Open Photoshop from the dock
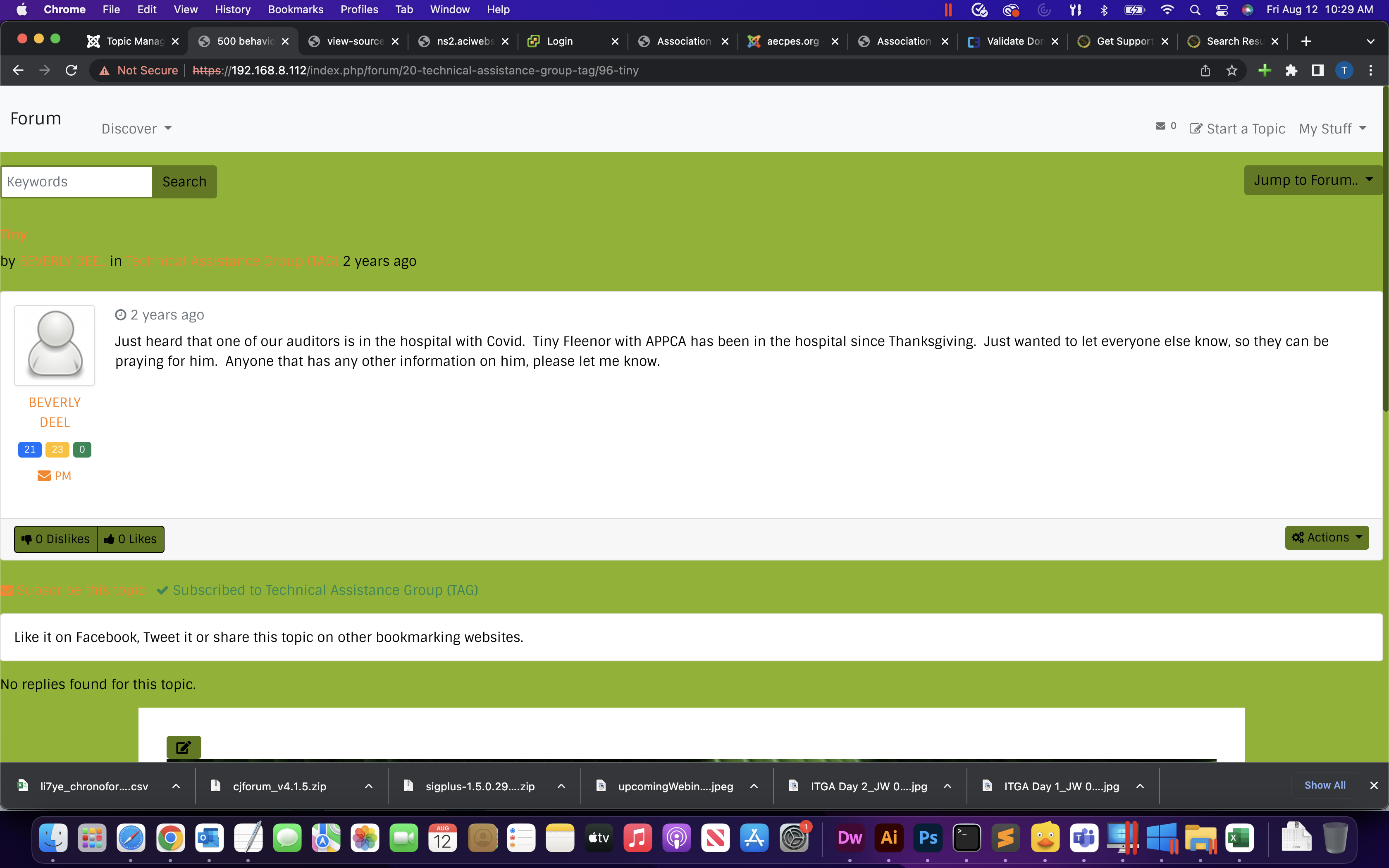The width and height of the screenshot is (1389, 868). tap(928, 838)
